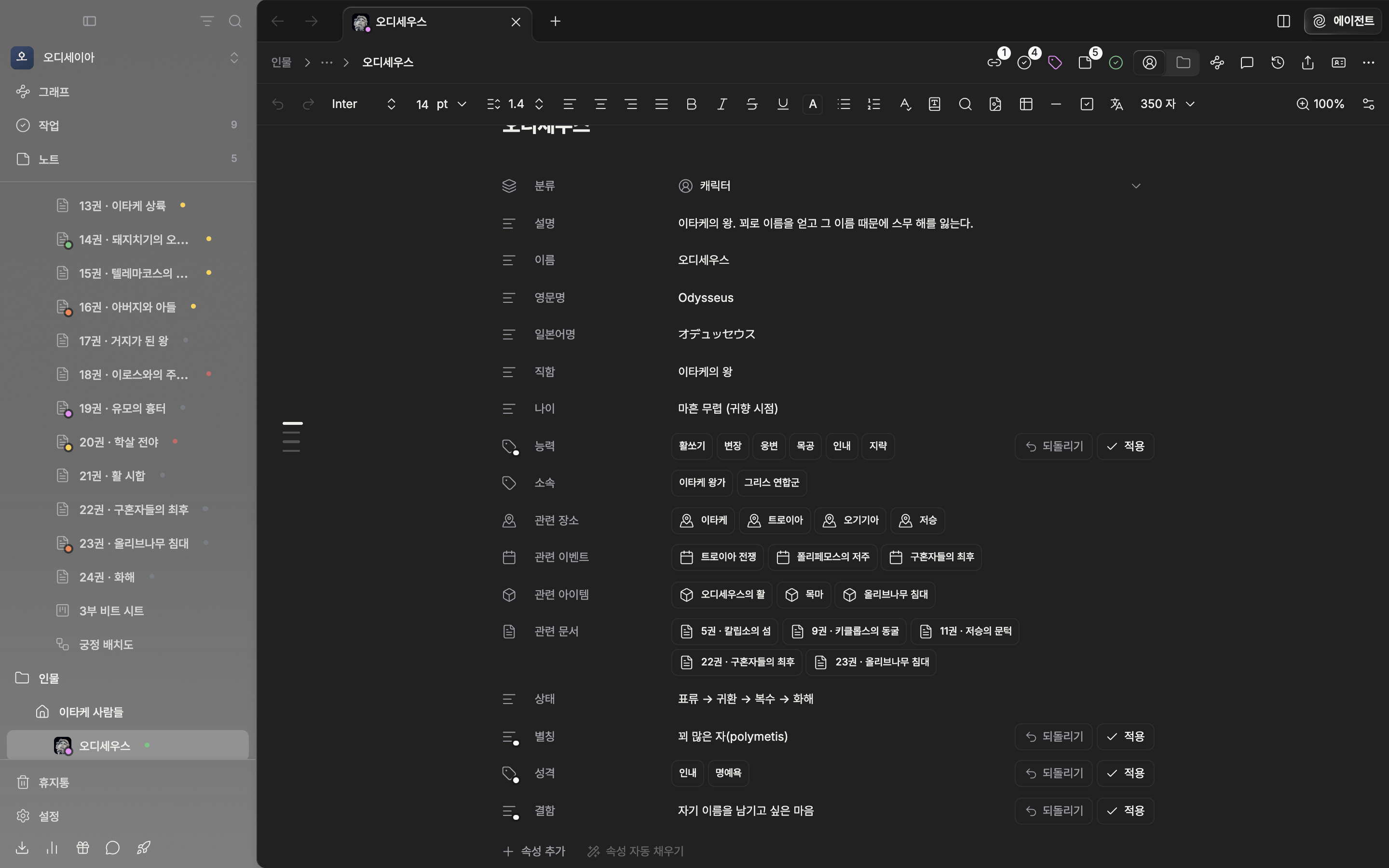Open the sidebar filter icon
This screenshot has height=868, width=1389.
pos(206,21)
